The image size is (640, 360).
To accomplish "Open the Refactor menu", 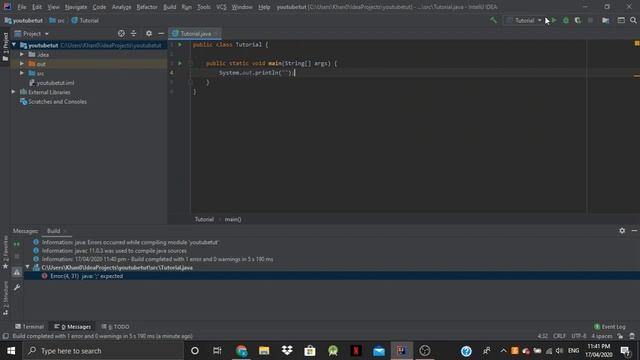I will tap(147, 7).
